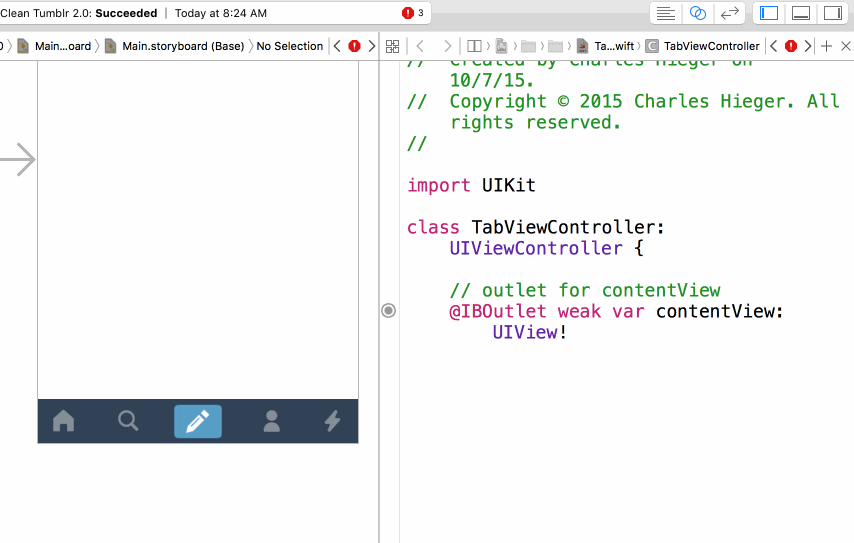Select the home tab bar button
The width and height of the screenshot is (854, 543).
(x=64, y=421)
